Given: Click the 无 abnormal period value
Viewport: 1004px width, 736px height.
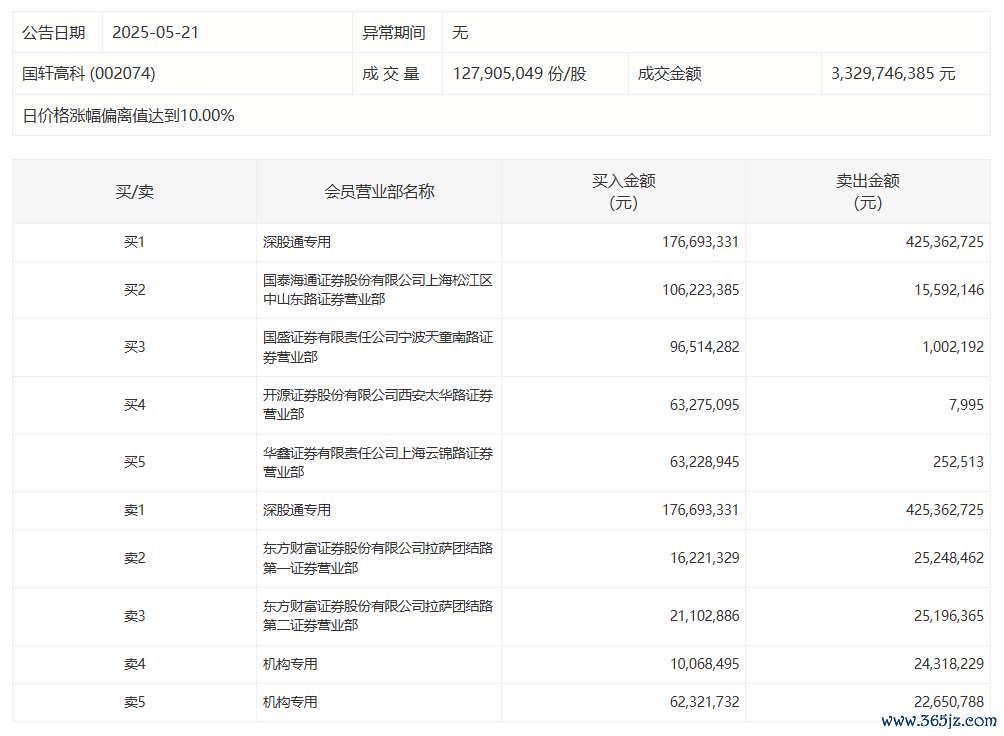Looking at the screenshot, I should pyautogui.click(x=460, y=33).
